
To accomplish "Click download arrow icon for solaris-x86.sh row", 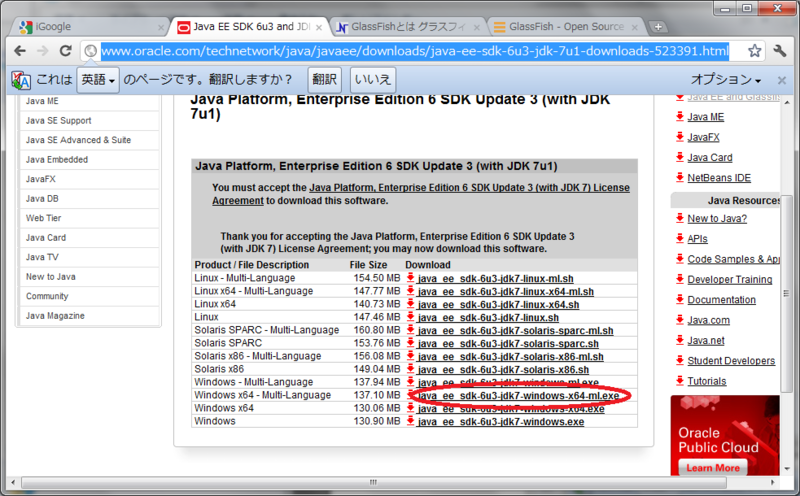I will tap(410, 369).
